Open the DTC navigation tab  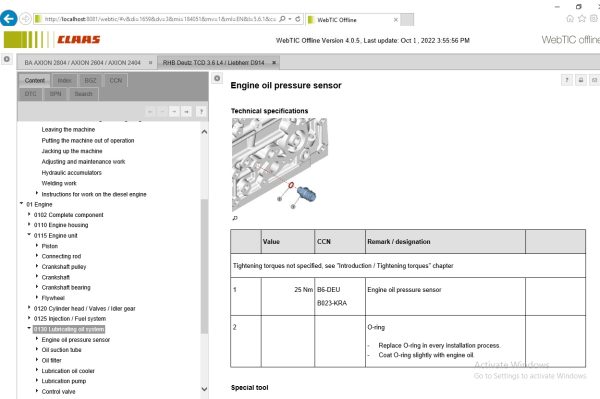(31, 94)
